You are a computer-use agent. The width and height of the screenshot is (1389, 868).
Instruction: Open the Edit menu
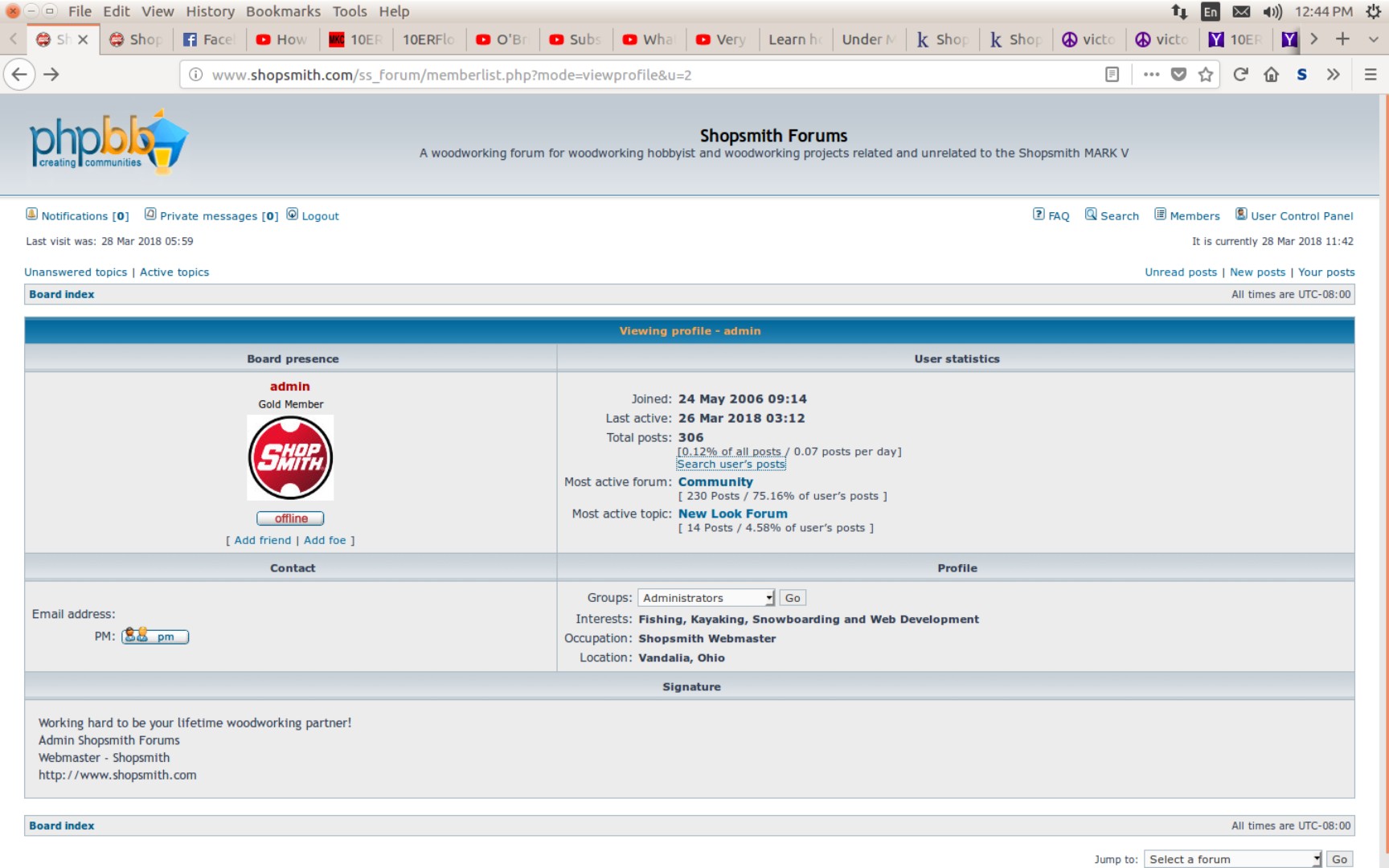click(117, 11)
